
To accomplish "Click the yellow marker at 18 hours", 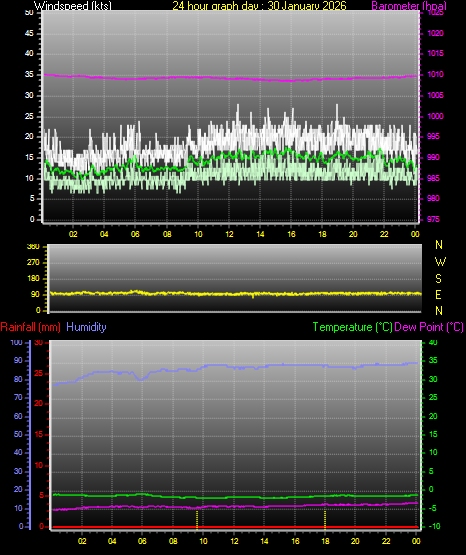I will click(325, 519).
